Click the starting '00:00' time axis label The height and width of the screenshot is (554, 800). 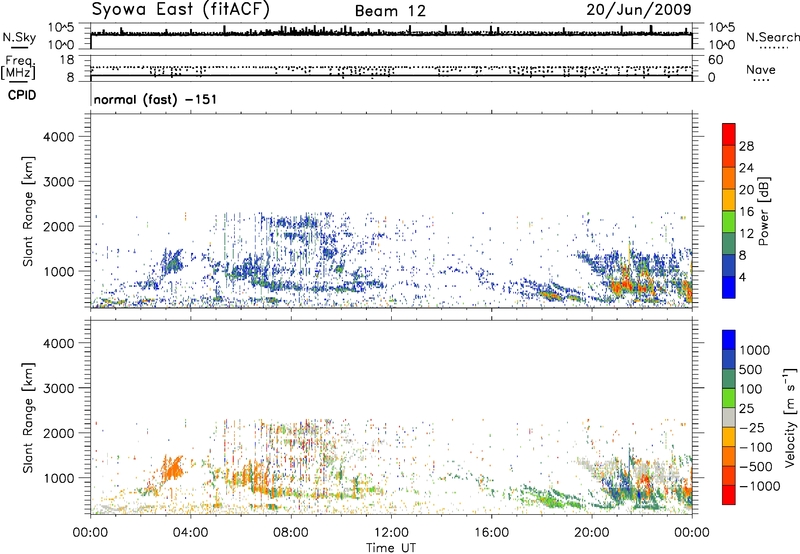pyautogui.click(x=90, y=533)
